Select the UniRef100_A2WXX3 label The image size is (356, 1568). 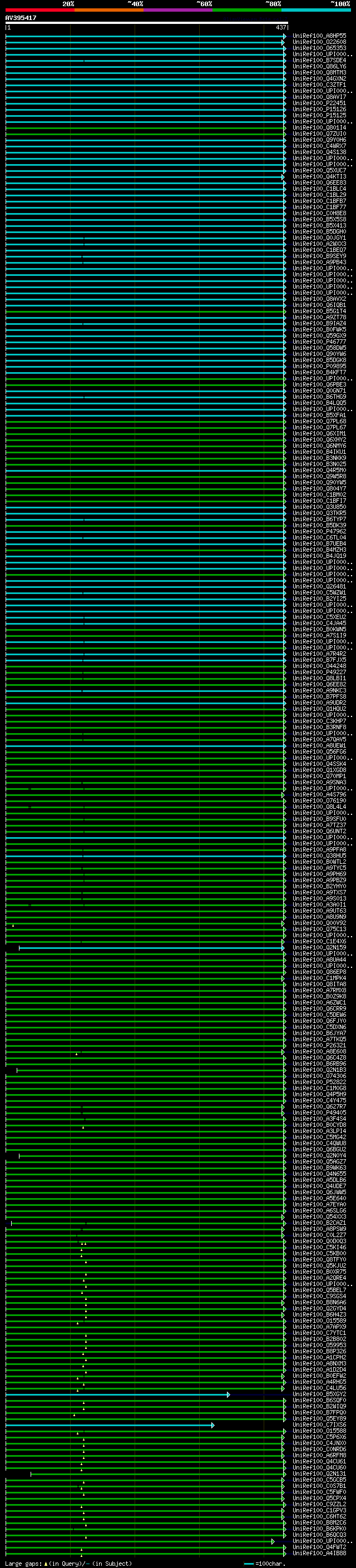[x=319, y=244]
